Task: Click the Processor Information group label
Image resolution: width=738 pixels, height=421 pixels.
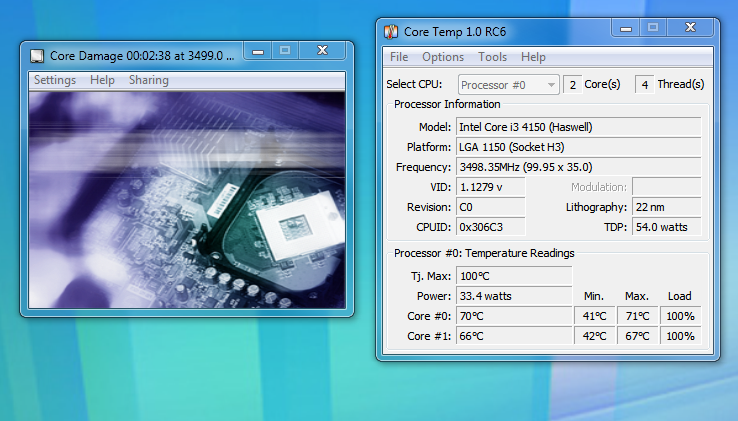Action: pyautogui.click(x=447, y=105)
